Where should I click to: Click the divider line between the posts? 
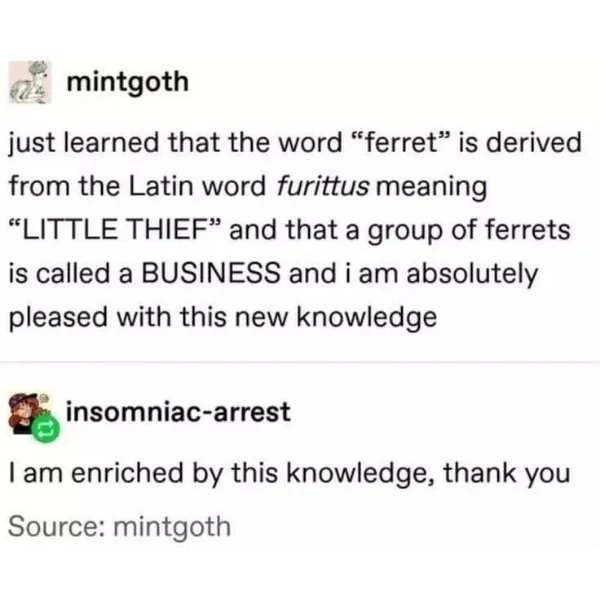pyautogui.click(x=300, y=362)
